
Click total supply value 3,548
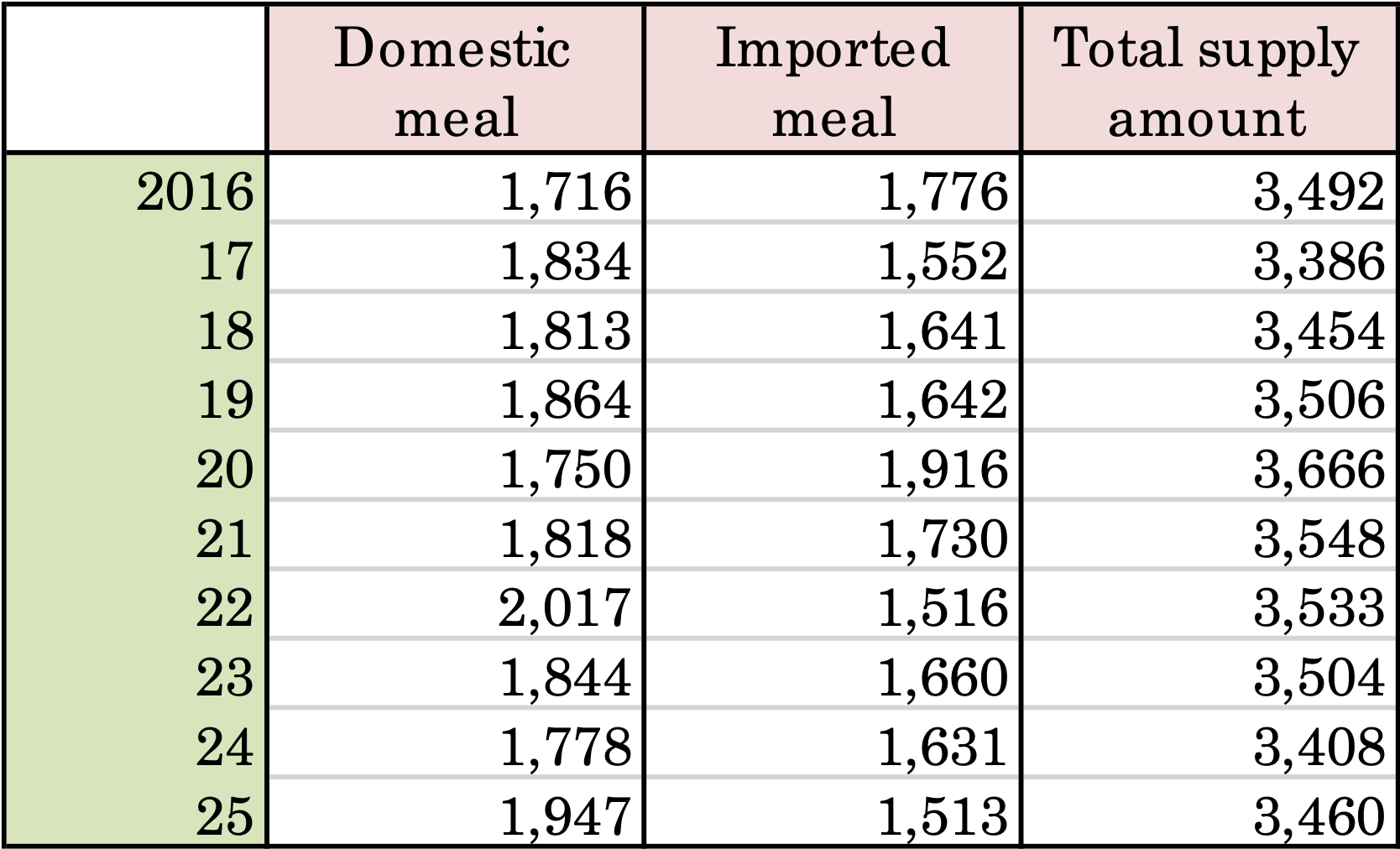coord(1318,539)
